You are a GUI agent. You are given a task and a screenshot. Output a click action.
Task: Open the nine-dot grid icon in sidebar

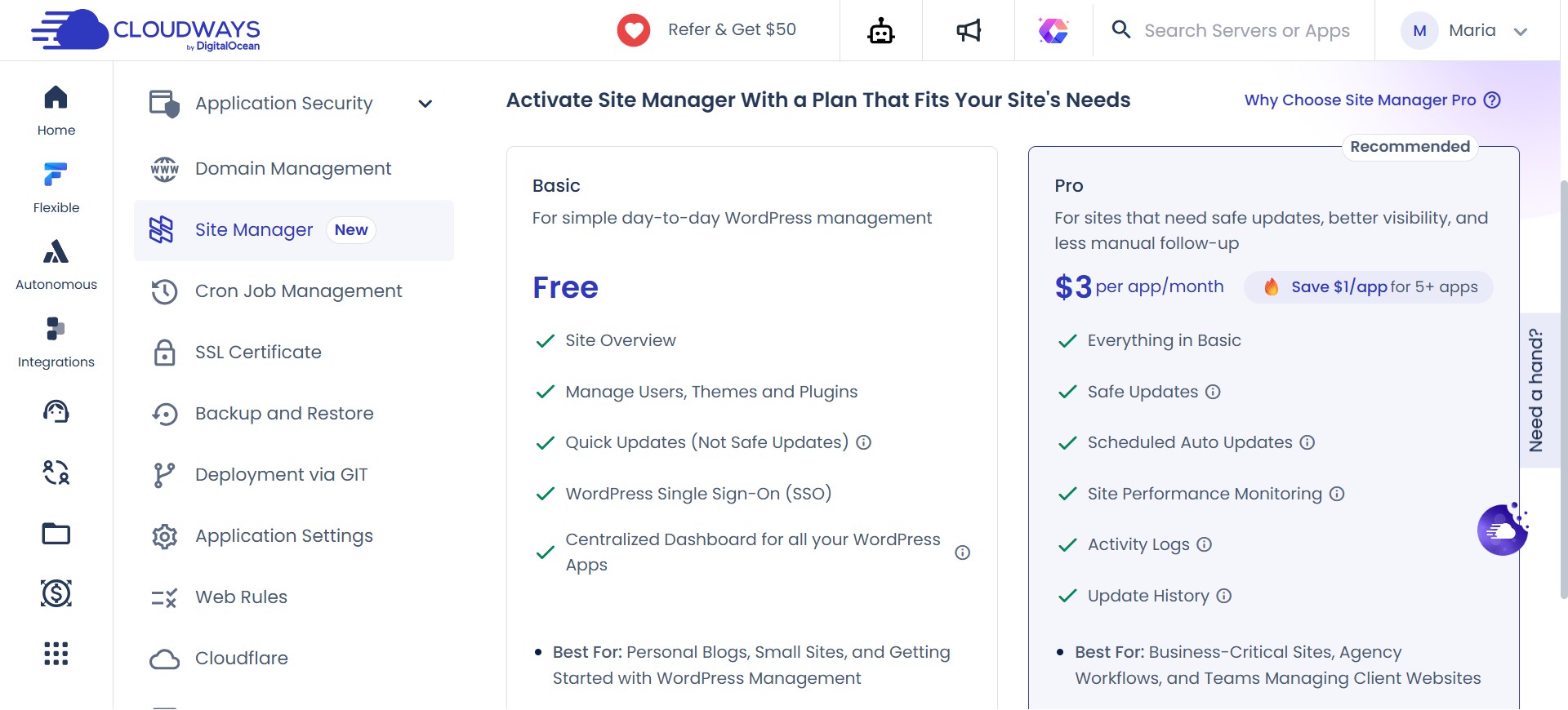[x=56, y=654]
